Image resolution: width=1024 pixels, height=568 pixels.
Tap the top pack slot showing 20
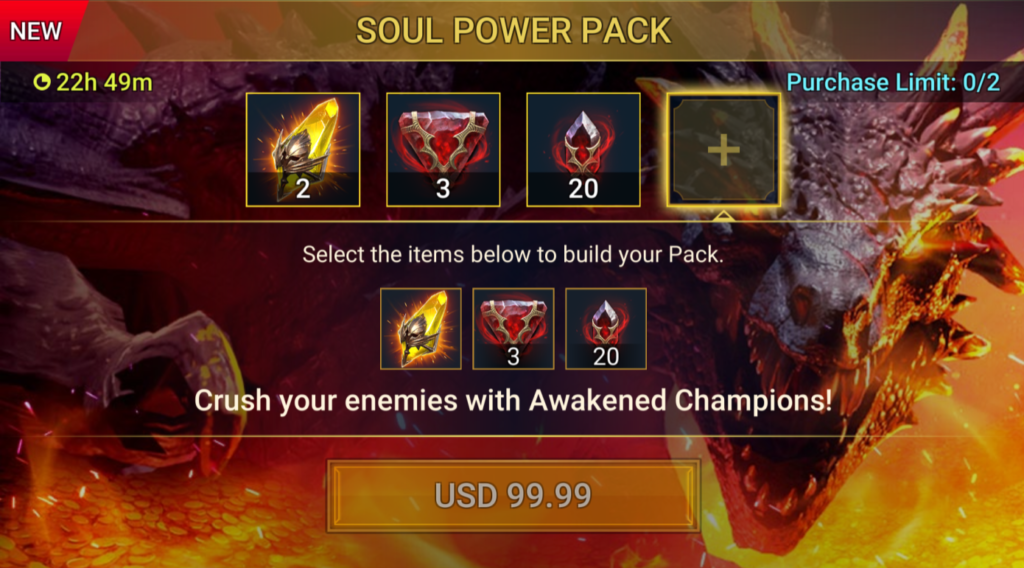click(583, 150)
